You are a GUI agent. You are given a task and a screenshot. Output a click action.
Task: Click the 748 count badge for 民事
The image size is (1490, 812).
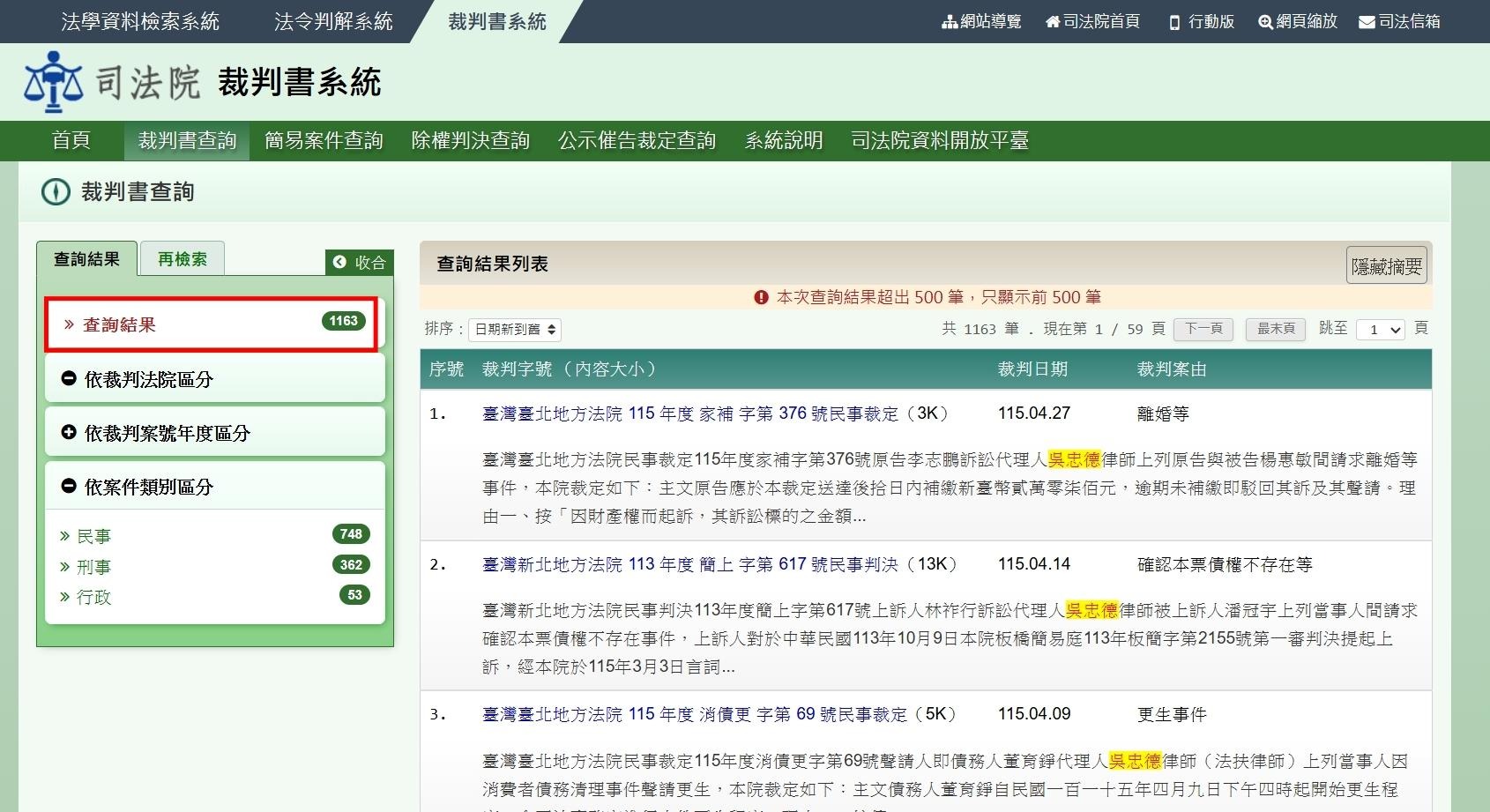(x=351, y=533)
